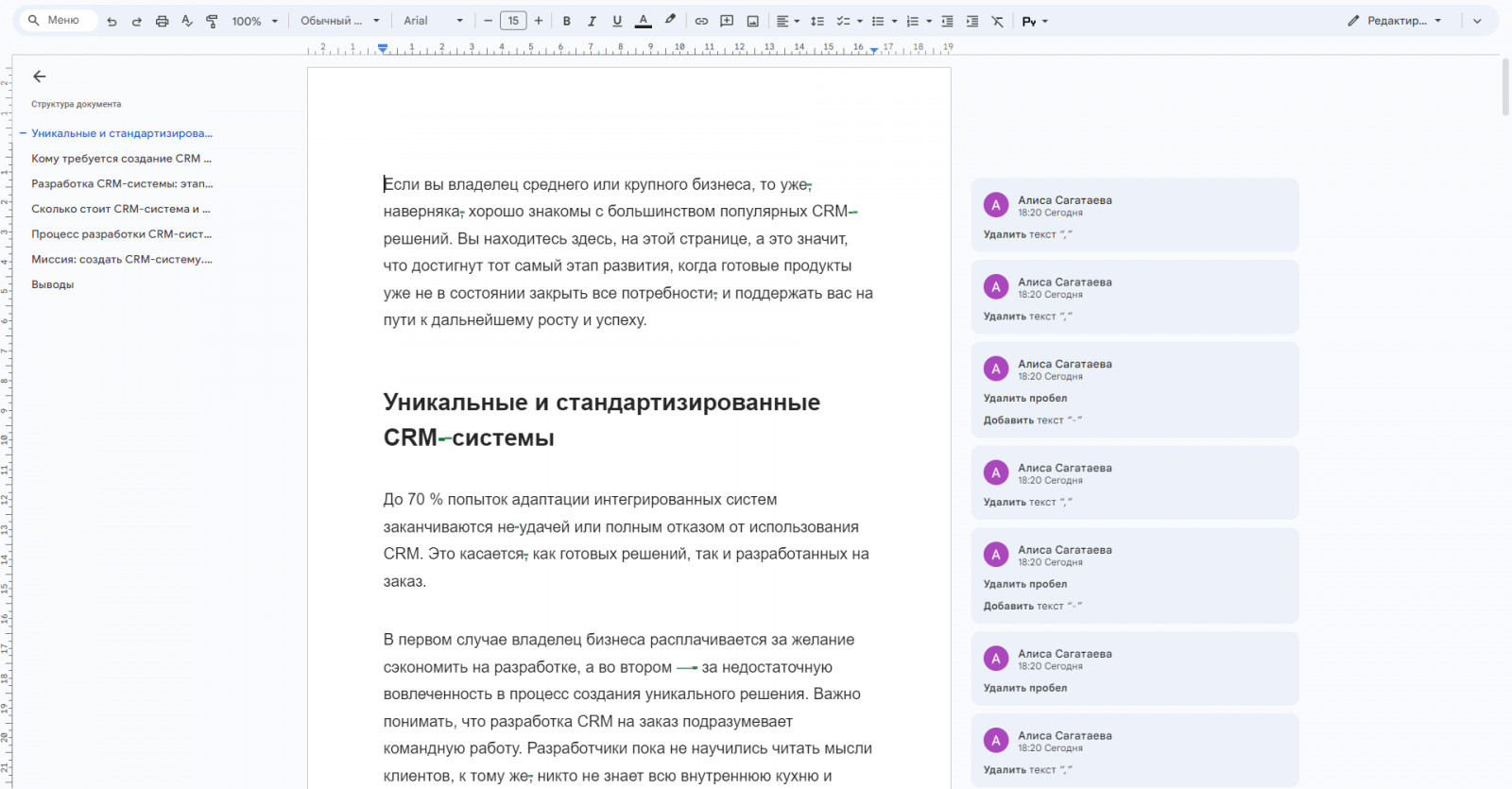Go to outline heading 'Кому требуется создание CRM'
The image size is (1512, 789).
click(x=121, y=159)
